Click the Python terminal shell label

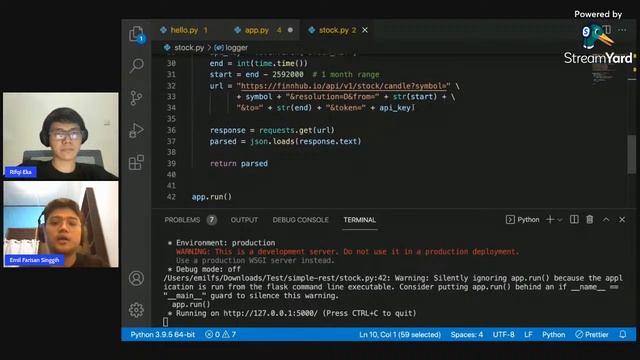(x=522, y=220)
